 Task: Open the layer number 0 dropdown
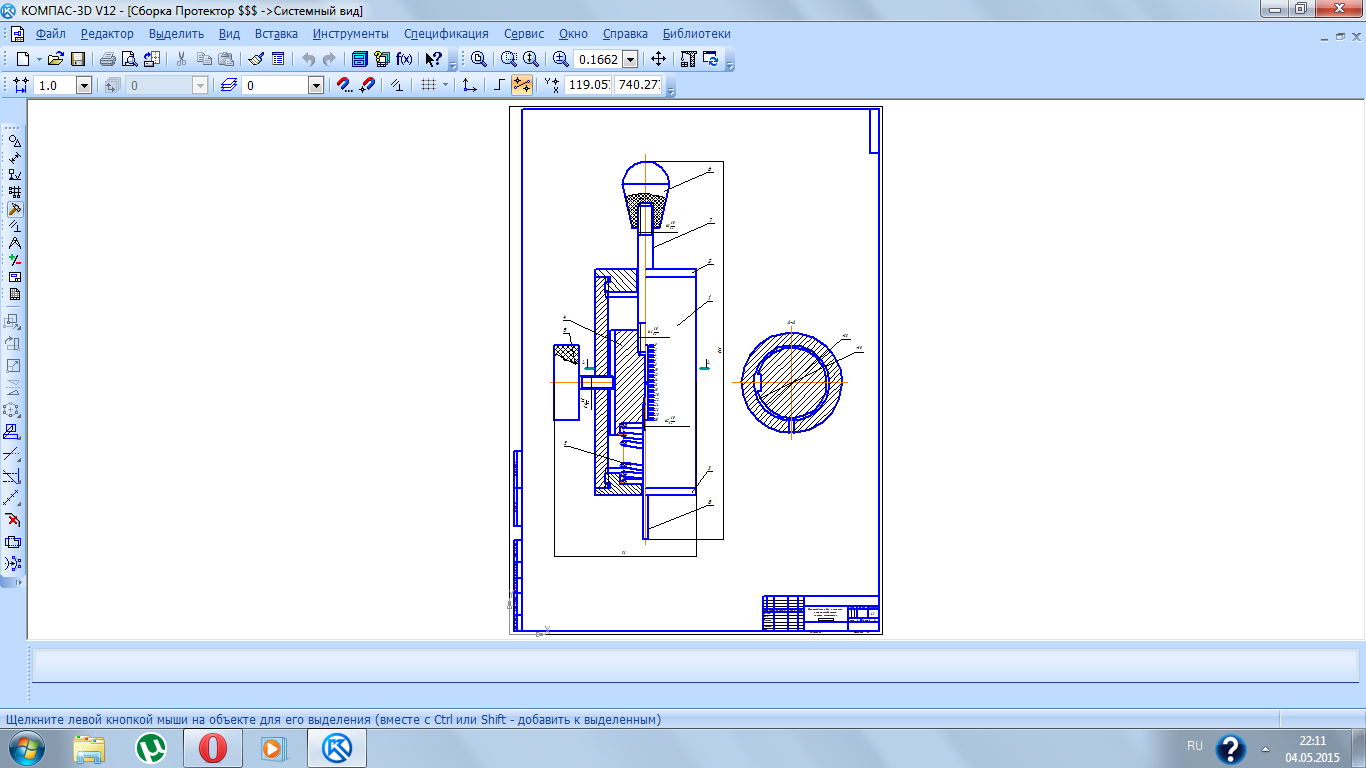pyautogui.click(x=316, y=86)
